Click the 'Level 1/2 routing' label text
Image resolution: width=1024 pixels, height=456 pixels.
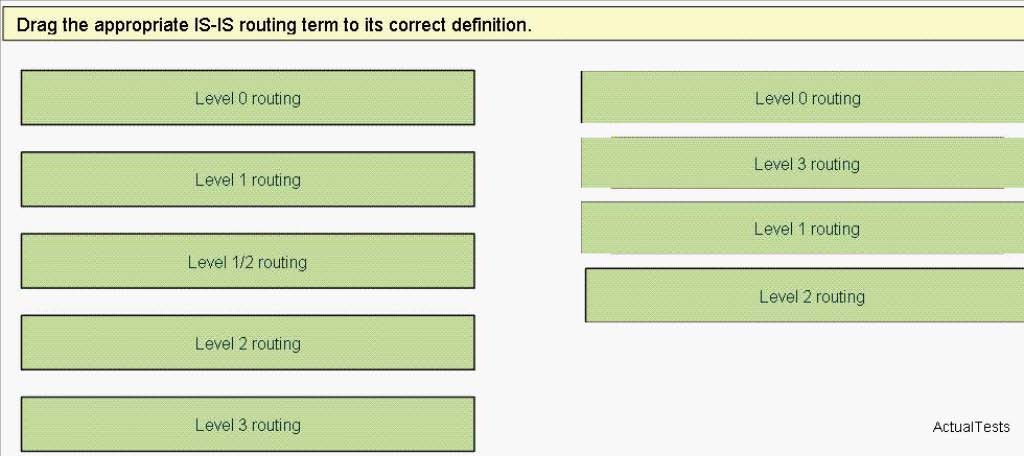coord(248,262)
